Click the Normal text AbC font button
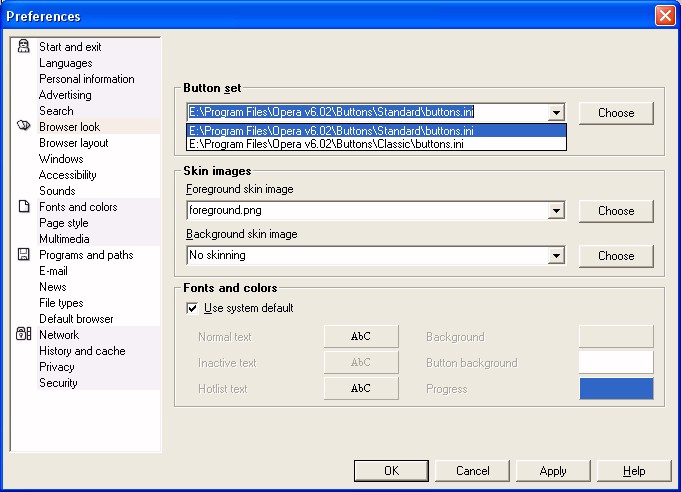The height and width of the screenshot is (492, 681). (x=361, y=337)
